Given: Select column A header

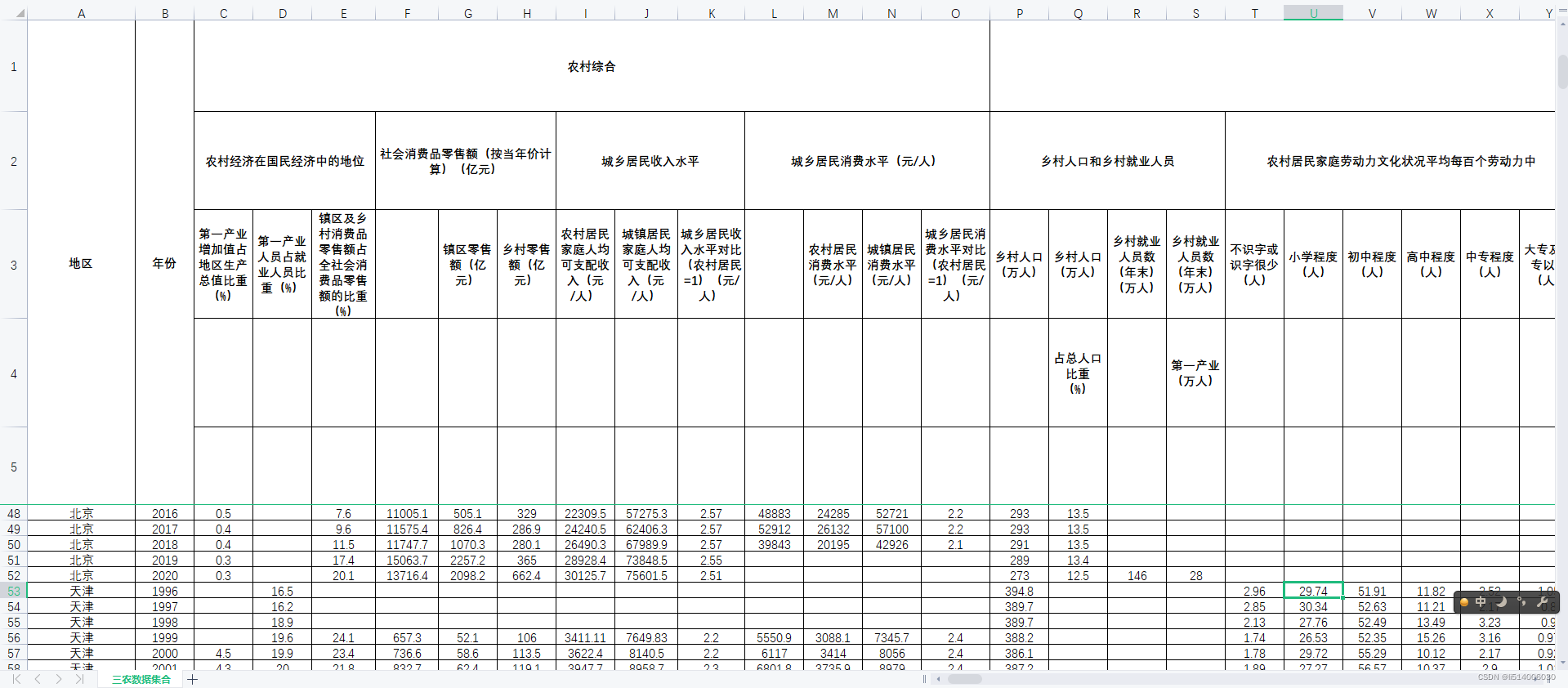Looking at the screenshot, I should coord(81,13).
